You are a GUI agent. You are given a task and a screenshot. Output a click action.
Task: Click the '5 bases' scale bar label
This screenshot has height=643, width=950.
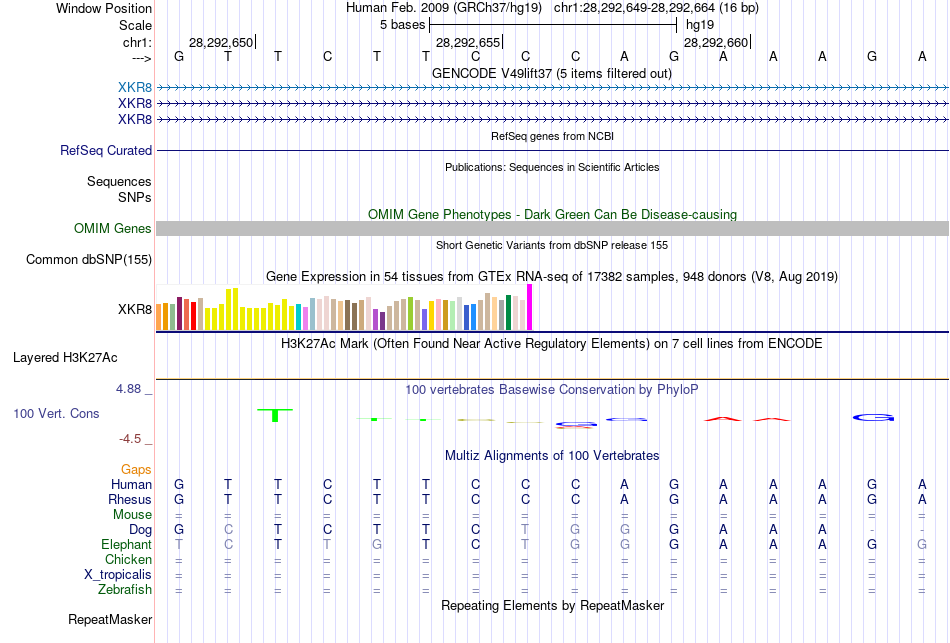402,25
